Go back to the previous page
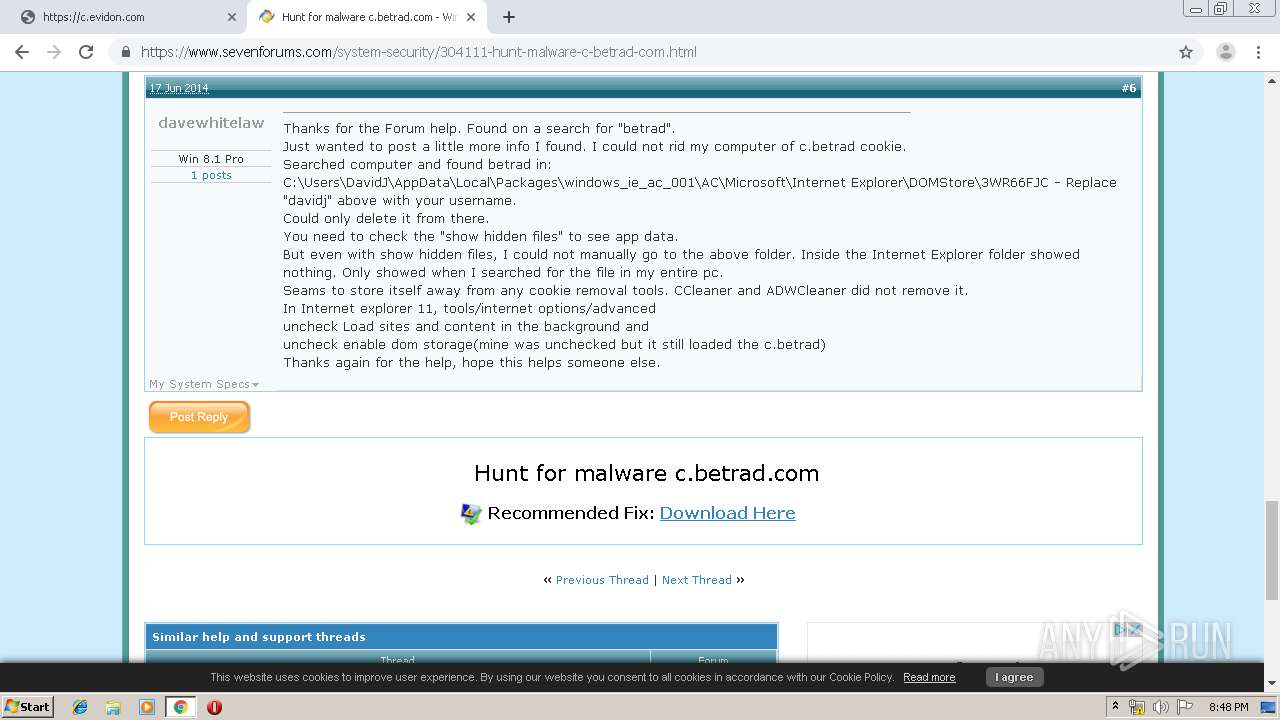 [x=22, y=52]
